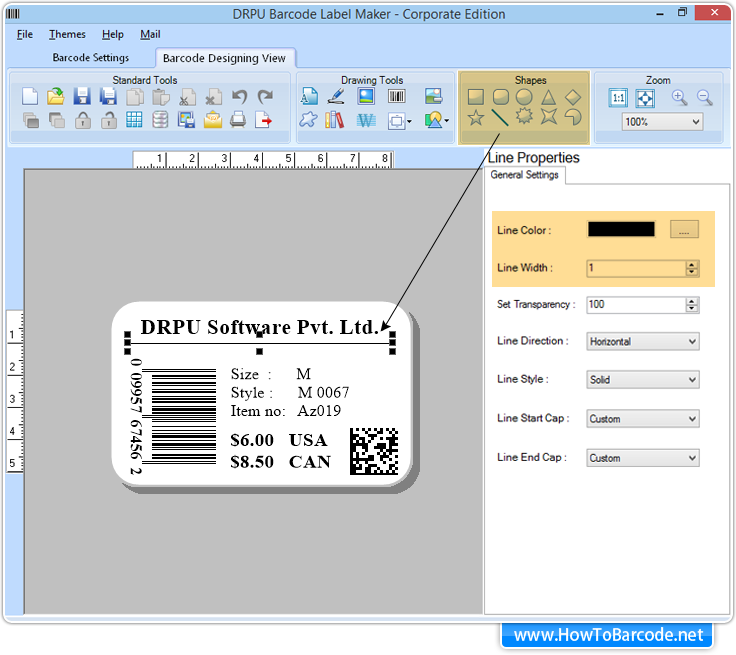The width and height of the screenshot is (736, 655).
Task: Select the Ellipse shape
Action: (x=524, y=97)
